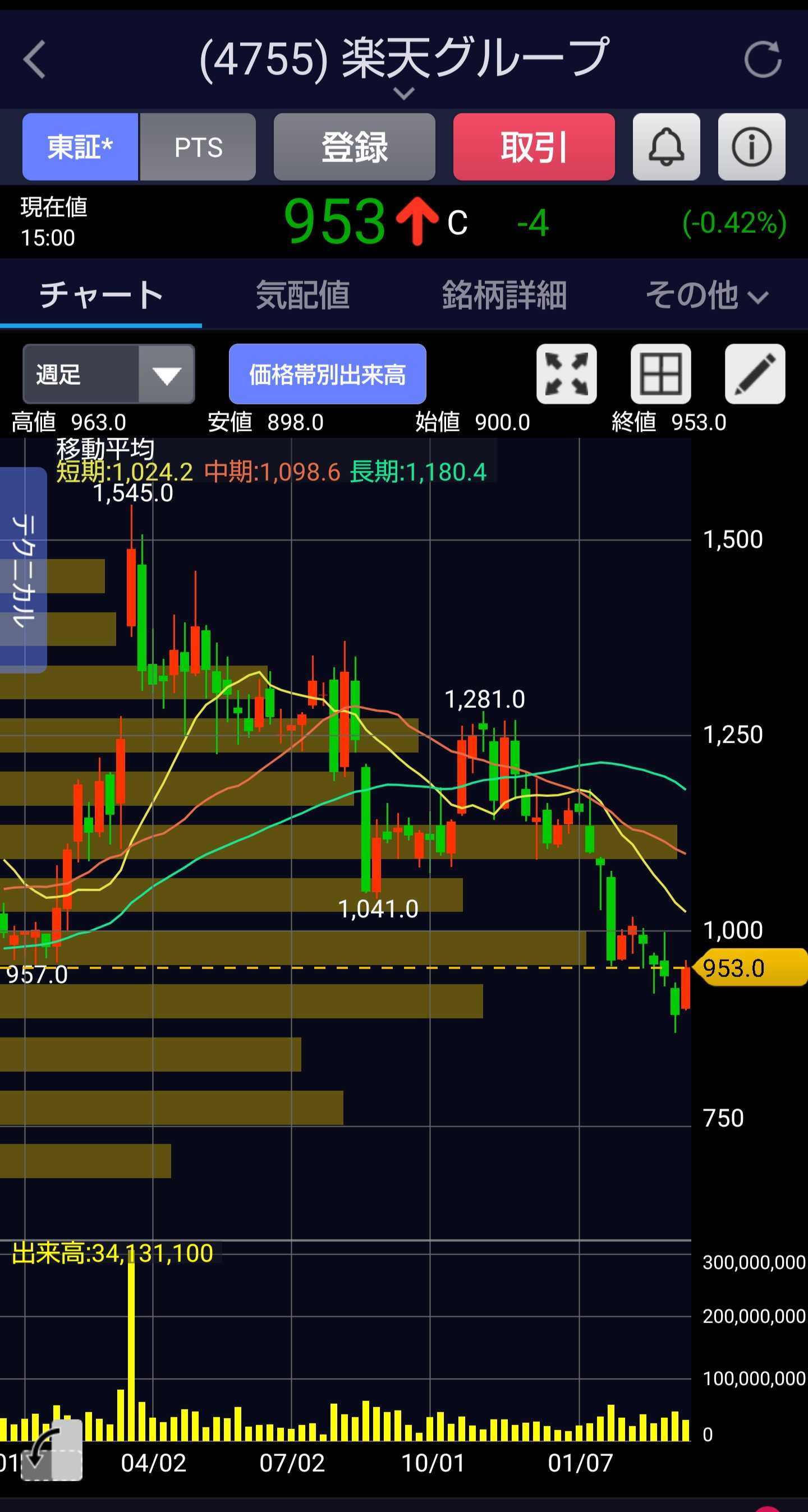Open the chart drawing pencil tool
The width and height of the screenshot is (808, 1512).
[x=755, y=374]
